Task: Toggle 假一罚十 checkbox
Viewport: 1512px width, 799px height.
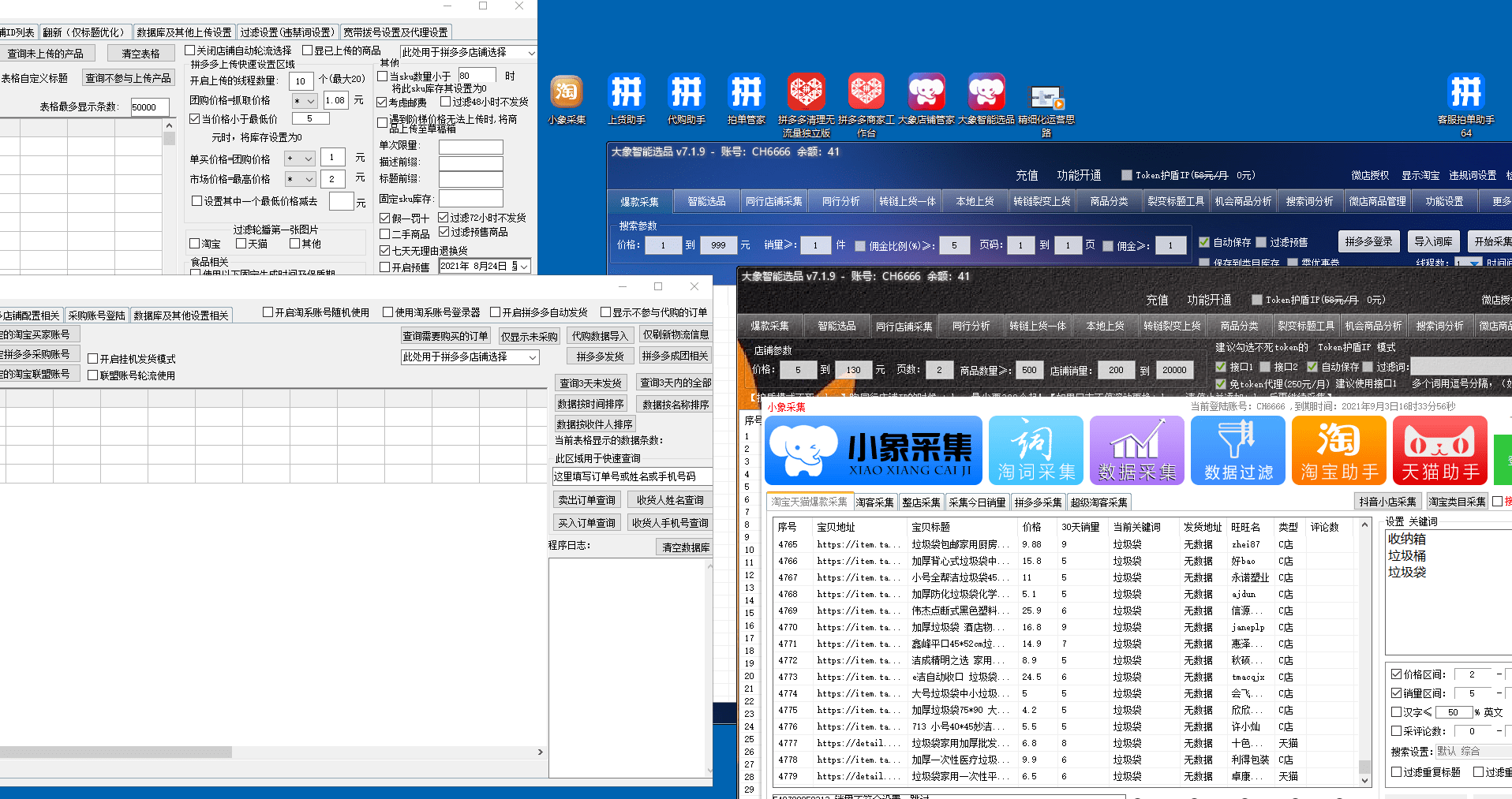Action: click(x=385, y=218)
